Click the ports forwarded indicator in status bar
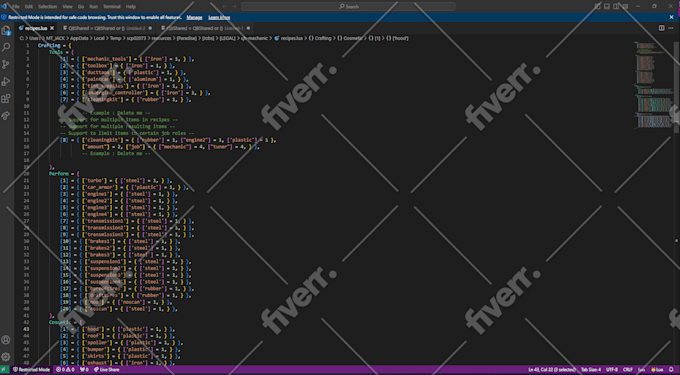 tap(84, 370)
